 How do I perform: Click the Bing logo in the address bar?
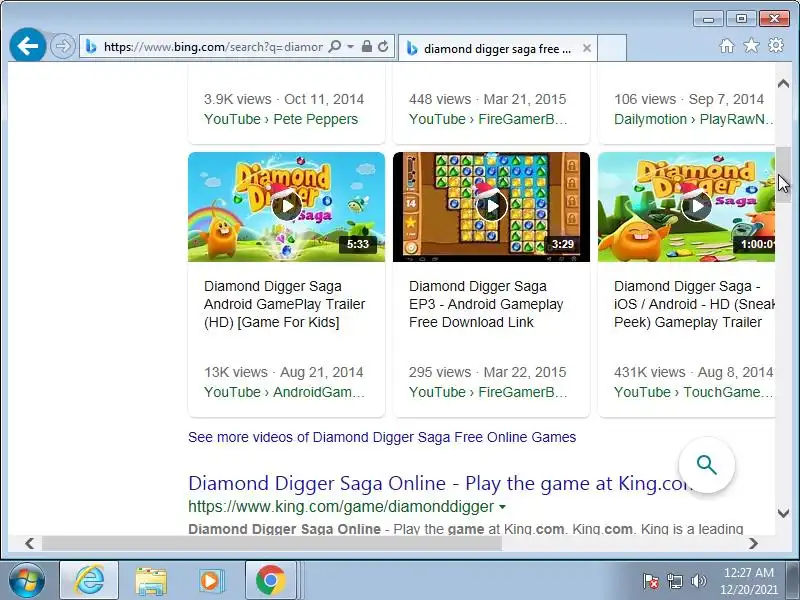tap(91, 47)
